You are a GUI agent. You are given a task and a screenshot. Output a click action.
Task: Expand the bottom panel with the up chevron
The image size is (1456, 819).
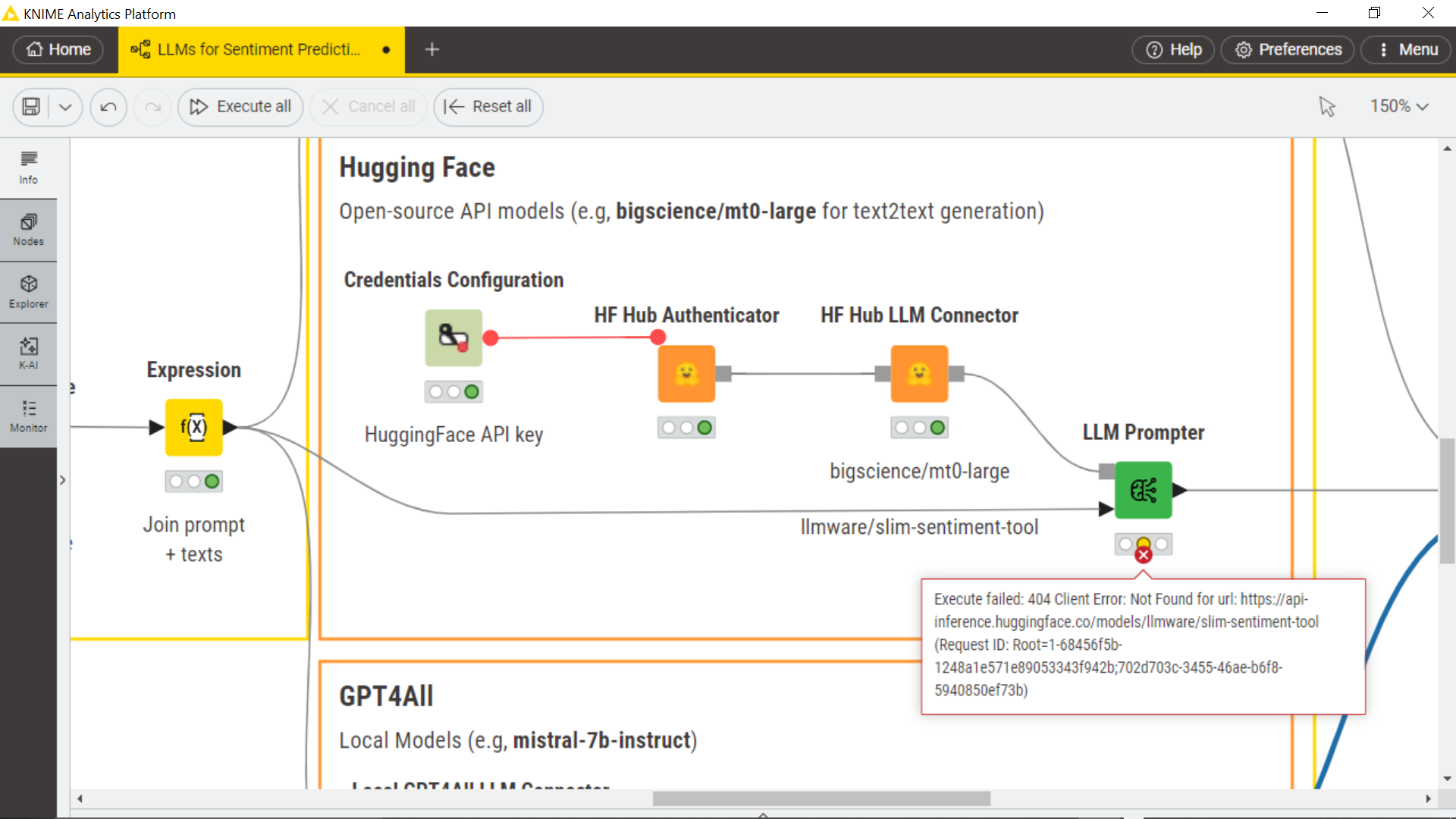[x=764, y=815]
